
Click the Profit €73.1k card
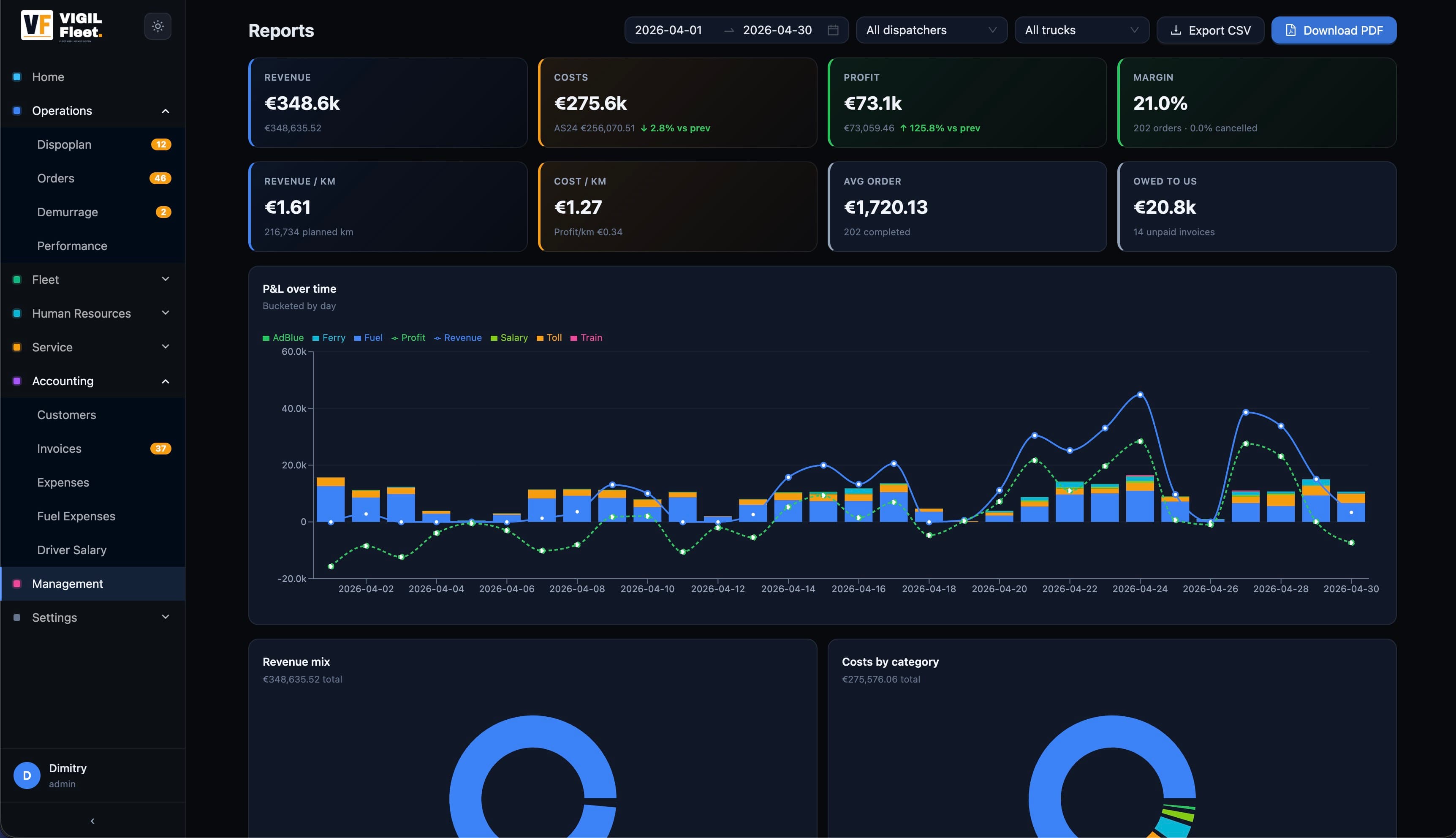[x=967, y=103]
